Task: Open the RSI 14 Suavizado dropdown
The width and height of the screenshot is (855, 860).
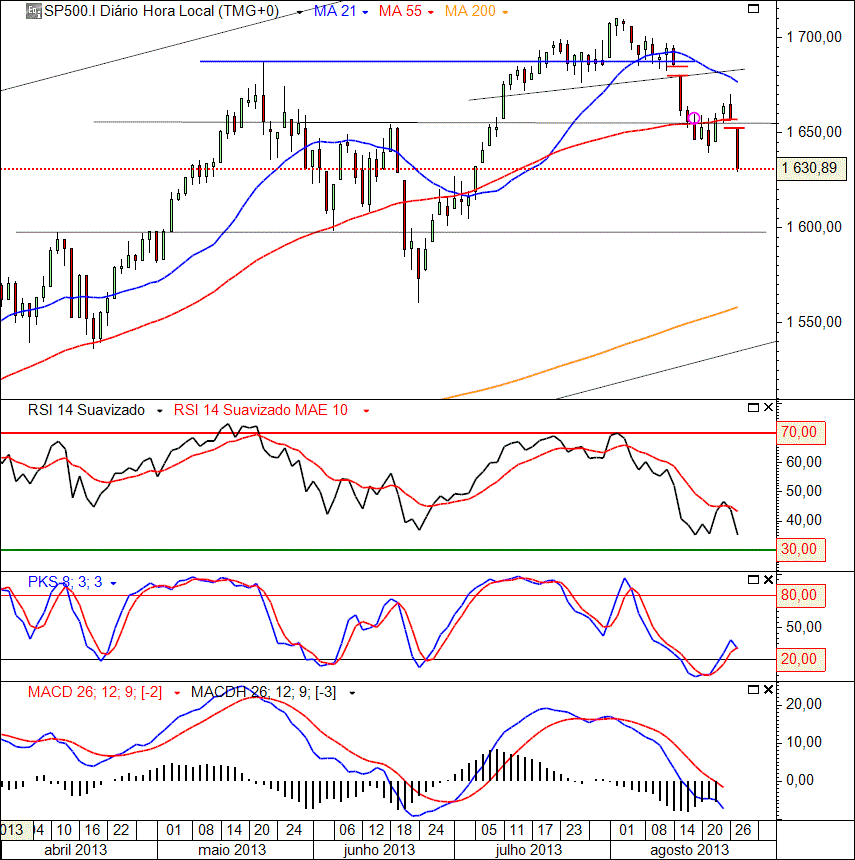Action: tap(160, 411)
